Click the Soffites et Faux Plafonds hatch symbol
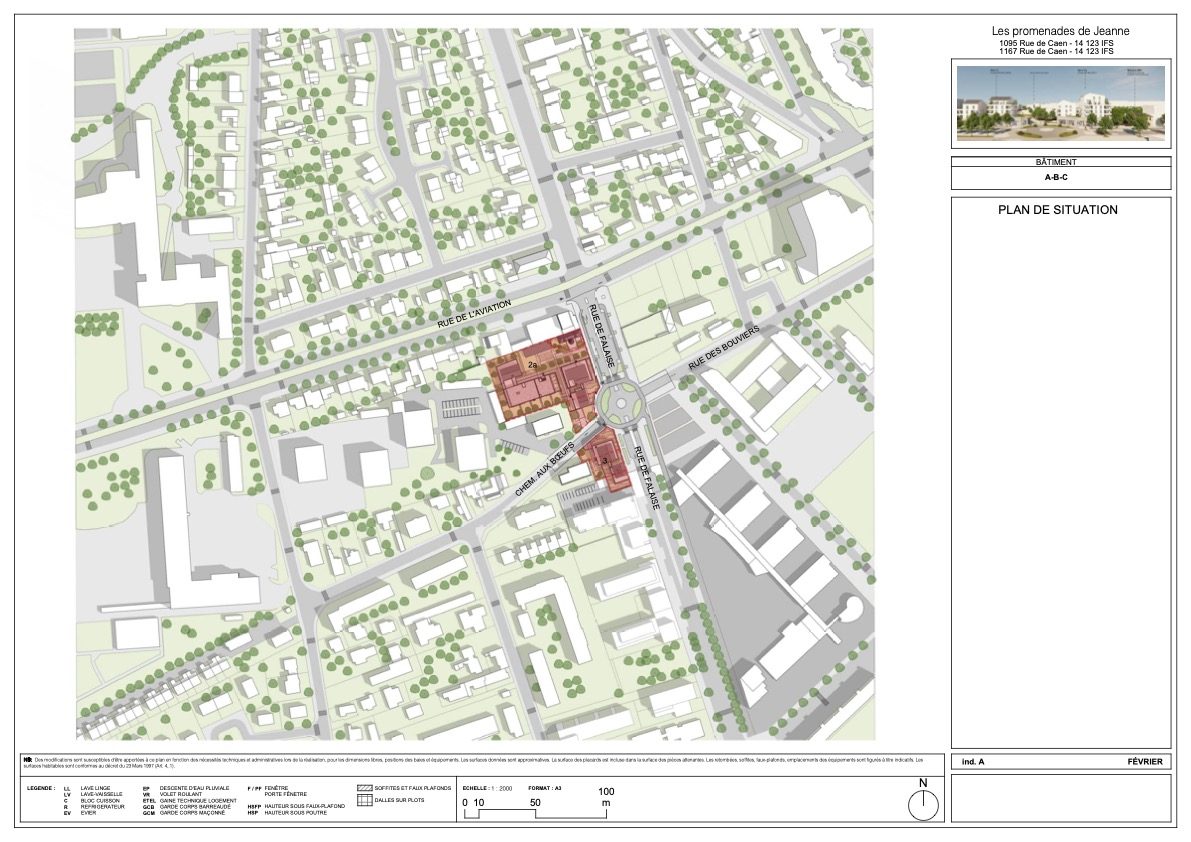 (365, 789)
